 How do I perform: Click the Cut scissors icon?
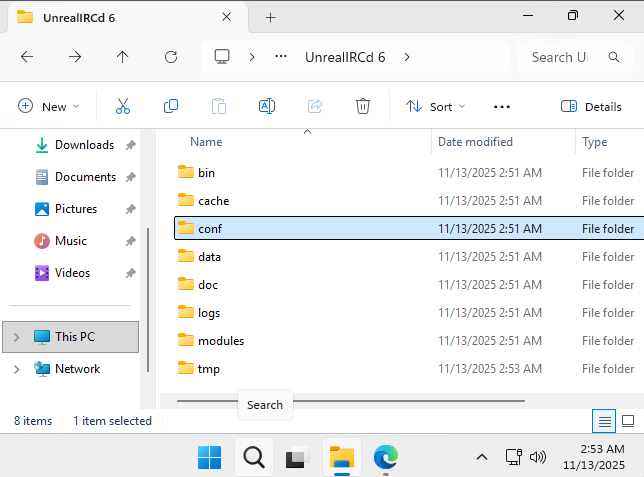pyautogui.click(x=123, y=106)
